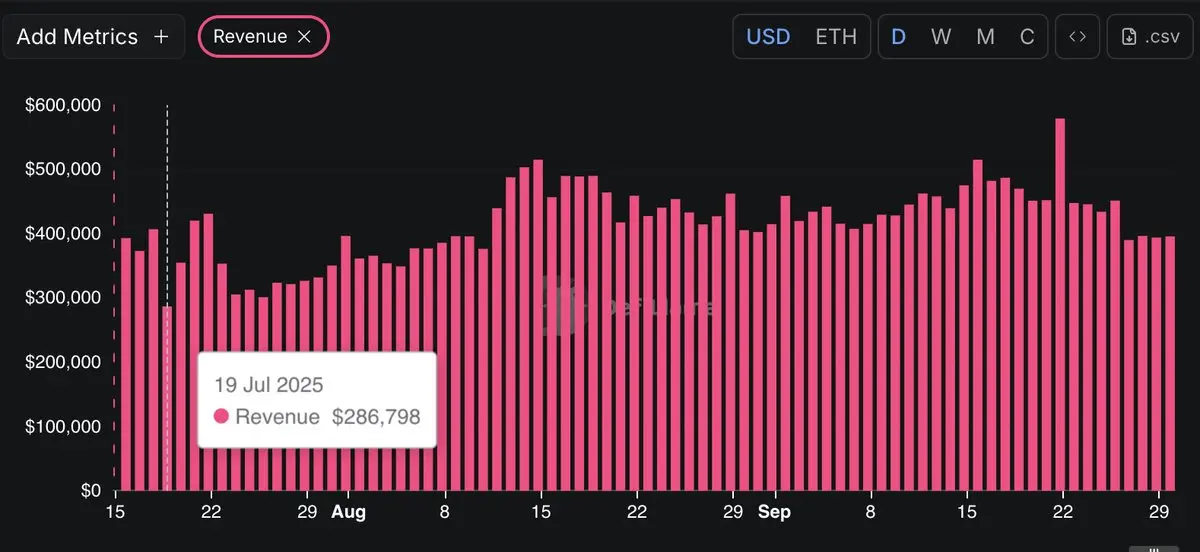Open the embed code icon button
The height and width of the screenshot is (552, 1200).
(x=1077, y=37)
